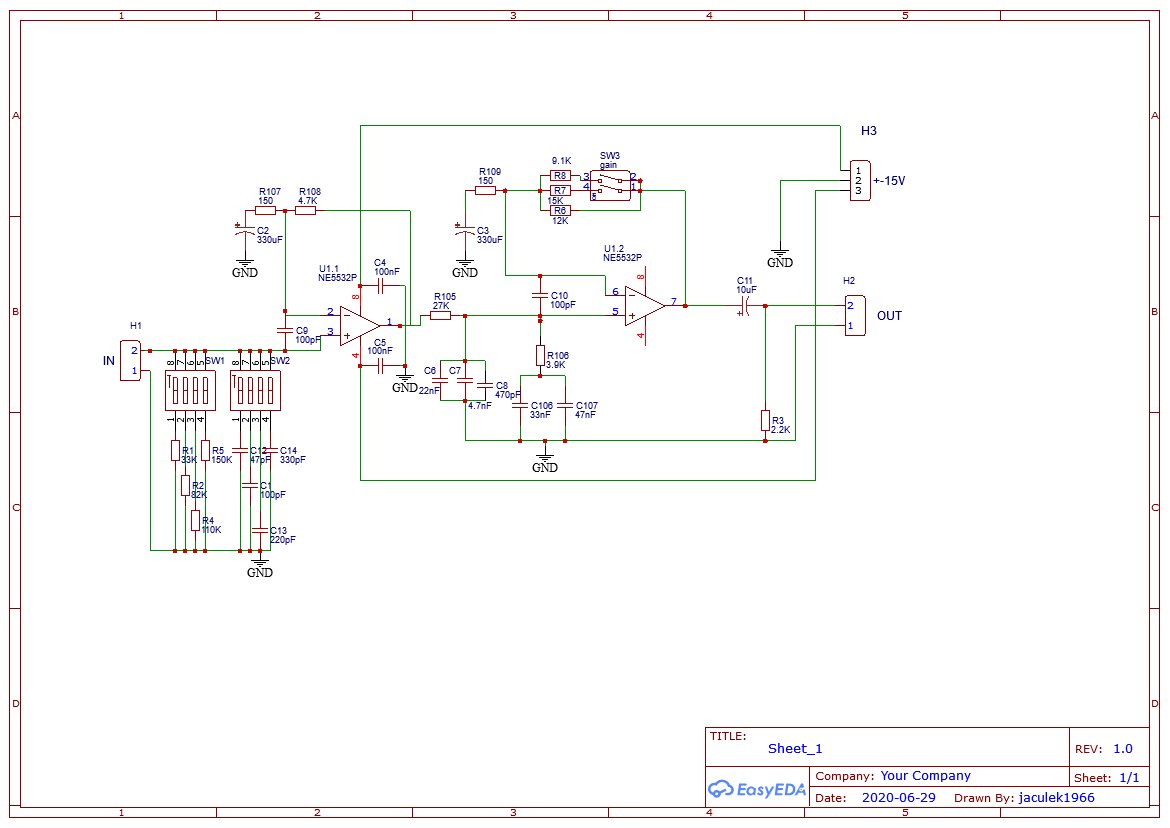Pick the H1 IN connector symbol
The height and width of the screenshot is (828, 1170).
133,360
